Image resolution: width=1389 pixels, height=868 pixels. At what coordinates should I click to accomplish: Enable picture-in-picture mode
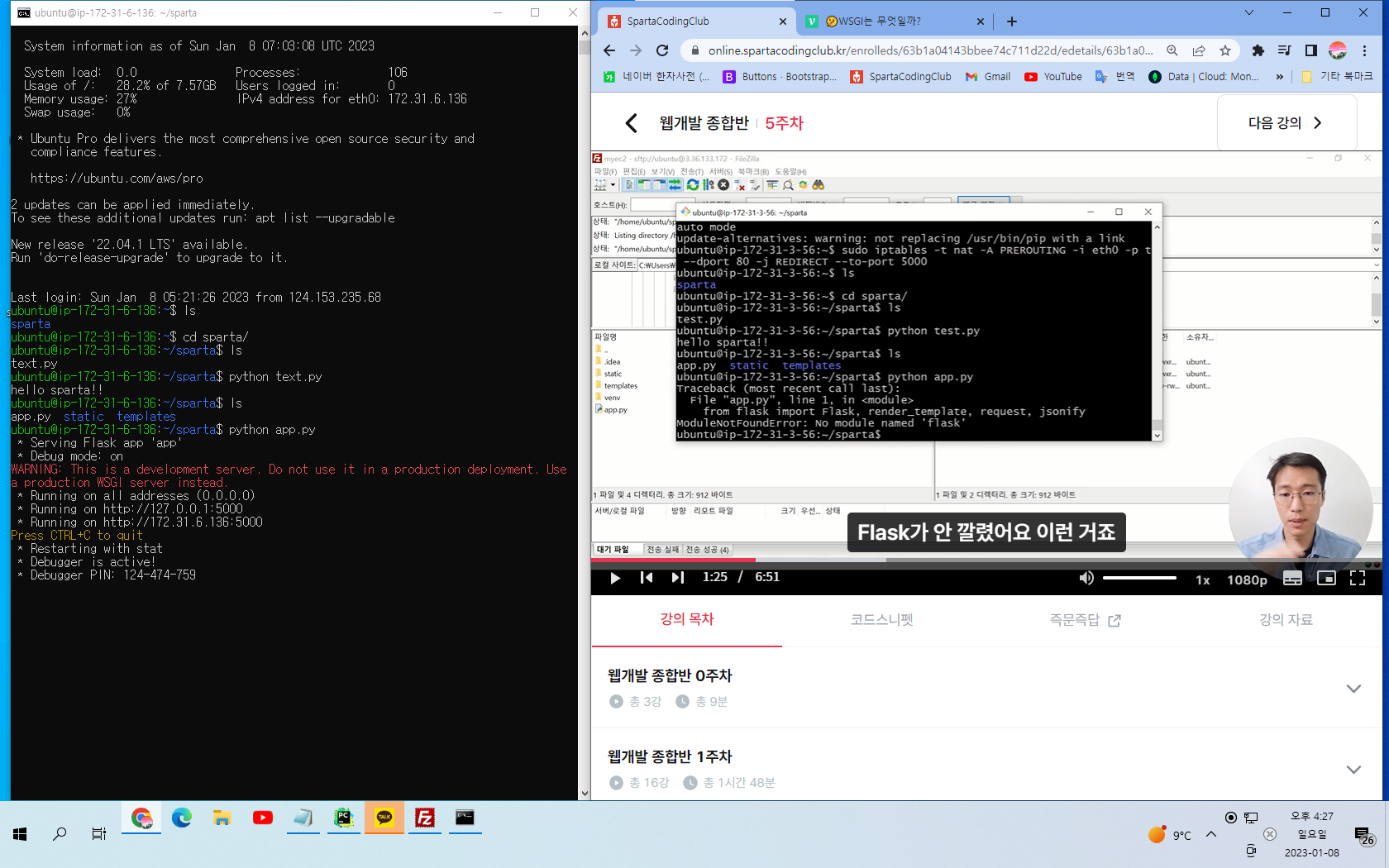(1326, 578)
